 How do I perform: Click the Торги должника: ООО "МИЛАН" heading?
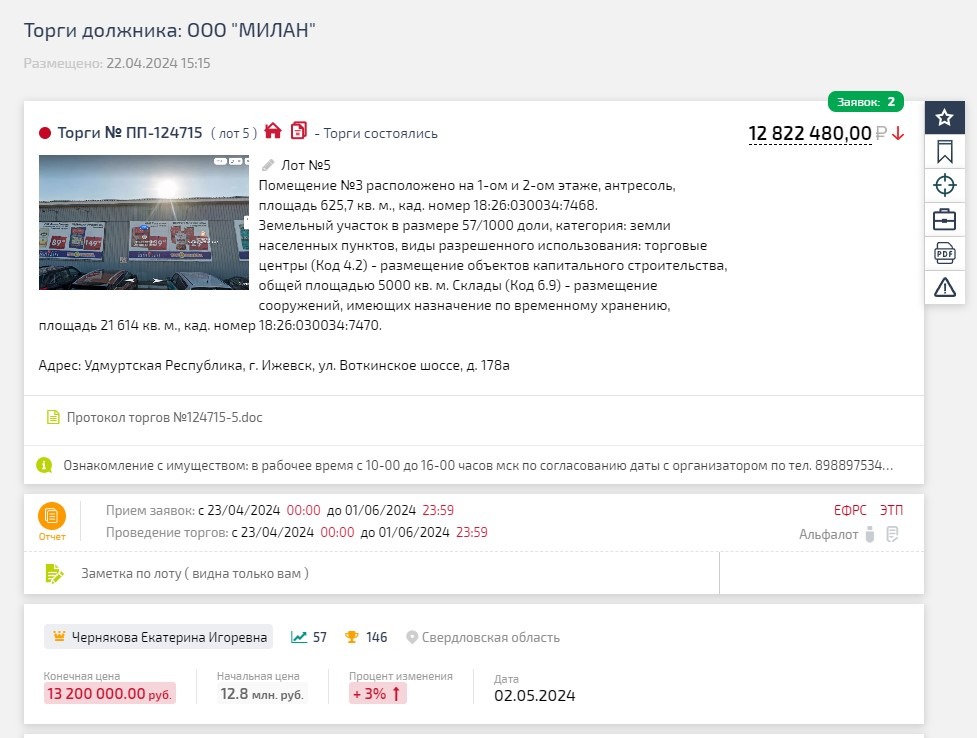point(169,30)
